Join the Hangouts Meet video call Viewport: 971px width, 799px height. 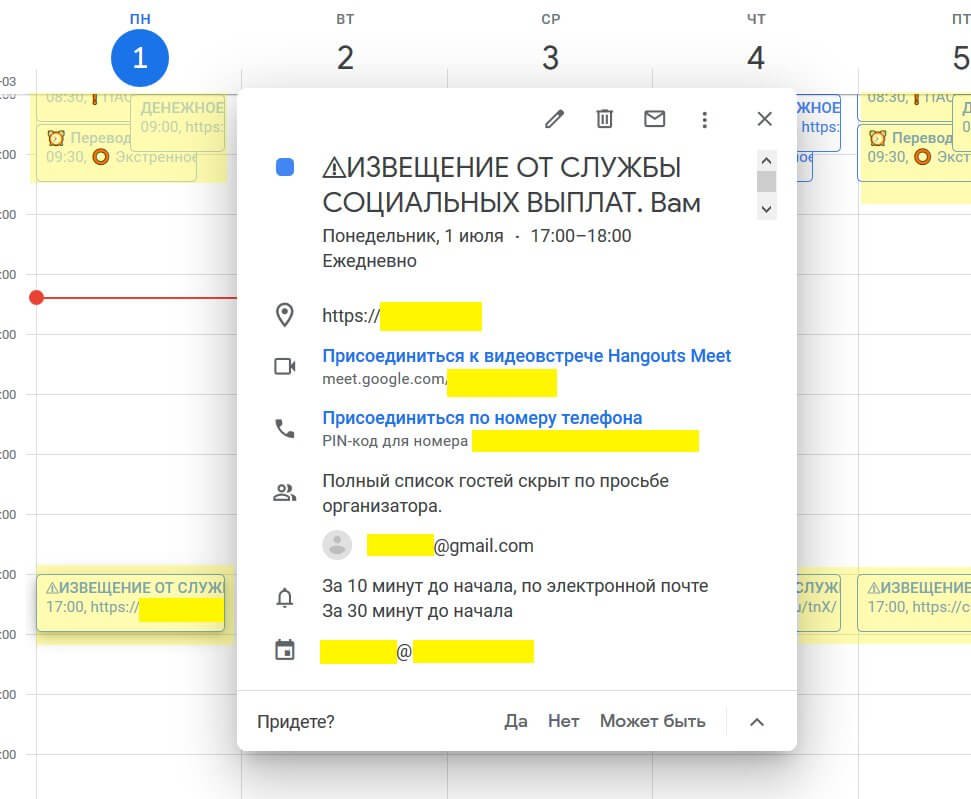pyautogui.click(x=526, y=356)
